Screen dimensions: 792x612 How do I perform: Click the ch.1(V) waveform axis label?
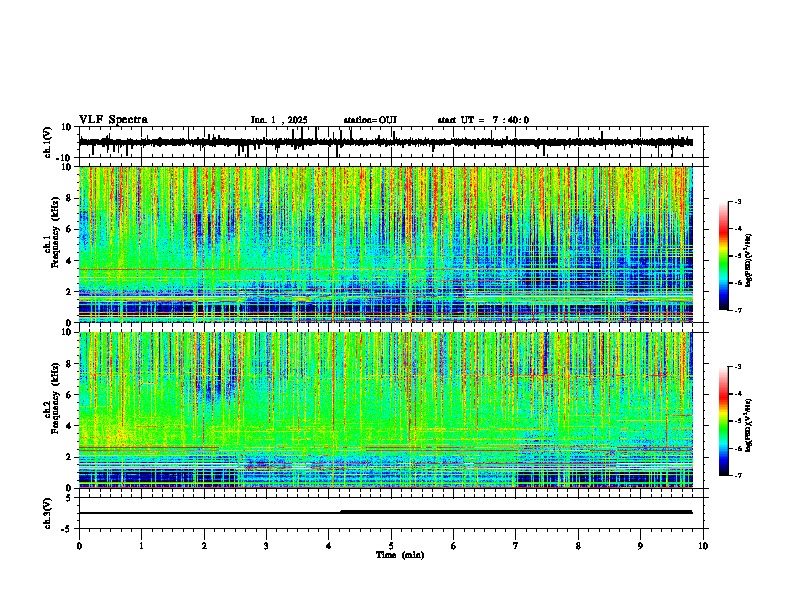click(48, 142)
